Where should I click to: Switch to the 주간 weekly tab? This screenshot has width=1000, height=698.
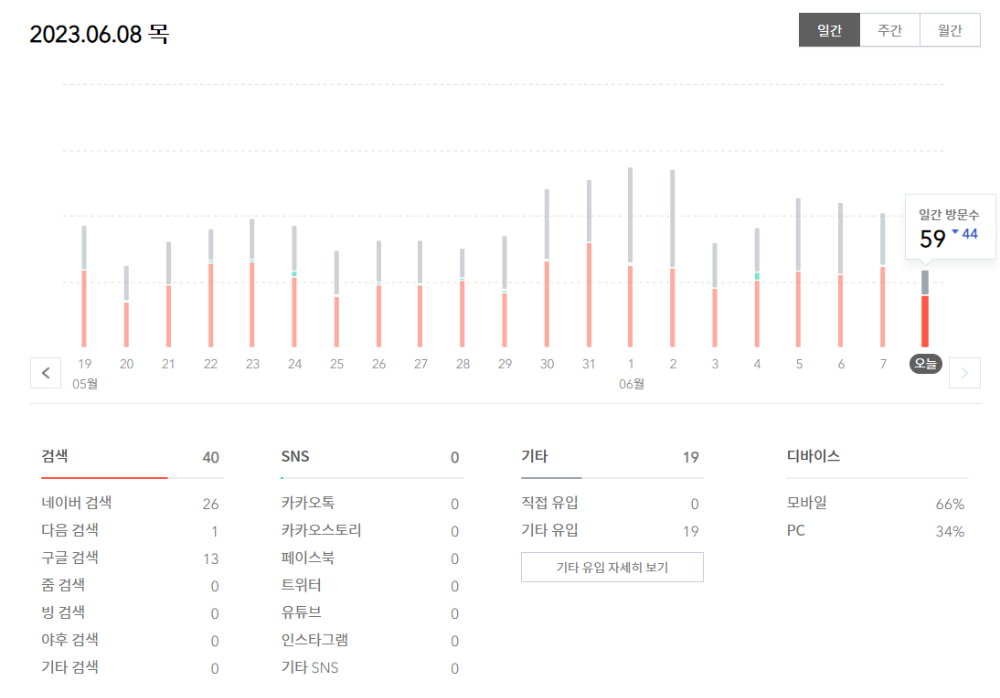890,30
